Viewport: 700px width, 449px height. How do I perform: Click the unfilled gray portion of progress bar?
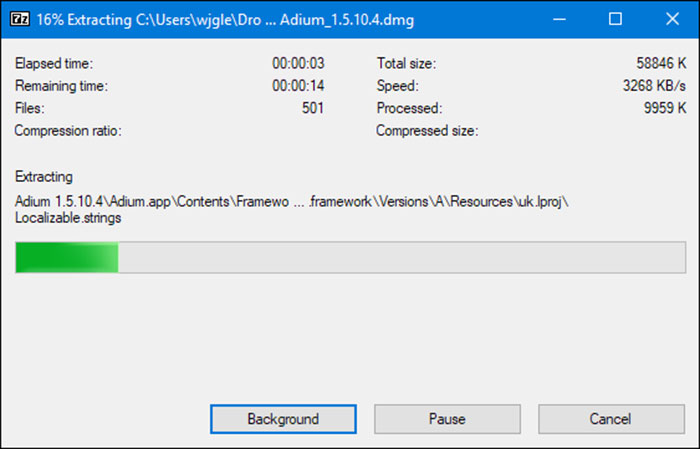400,258
